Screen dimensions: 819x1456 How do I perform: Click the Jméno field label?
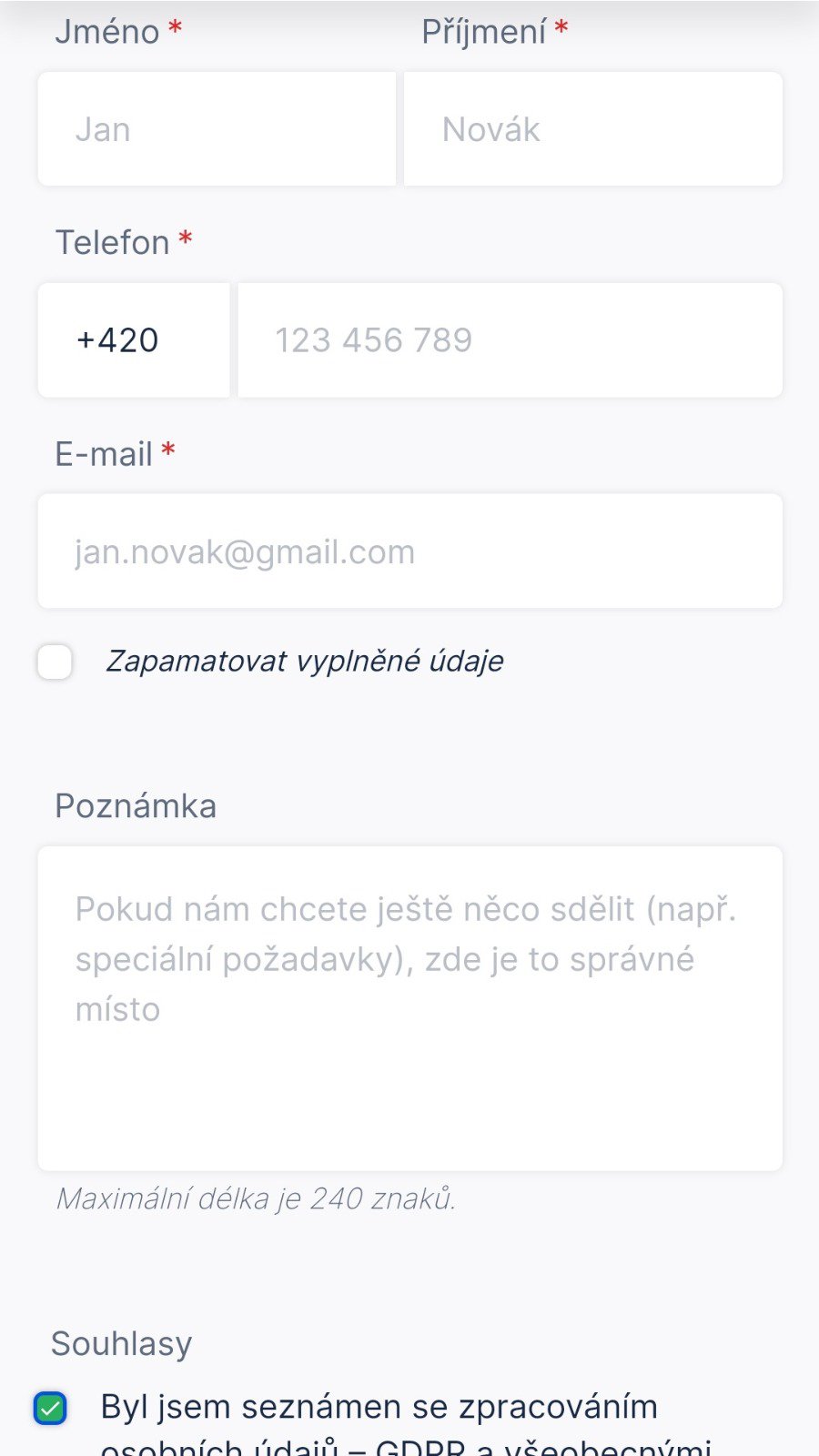pyautogui.click(x=106, y=32)
